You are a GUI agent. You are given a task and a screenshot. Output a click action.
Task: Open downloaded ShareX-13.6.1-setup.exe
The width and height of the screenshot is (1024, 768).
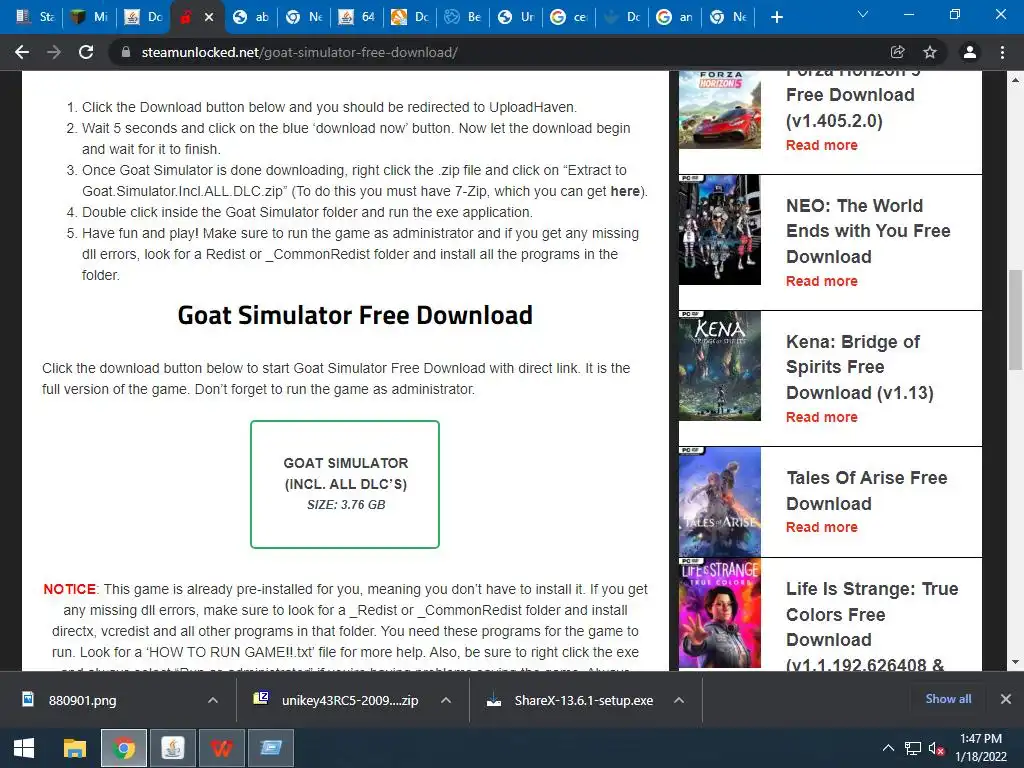pyautogui.click(x=583, y=700)
